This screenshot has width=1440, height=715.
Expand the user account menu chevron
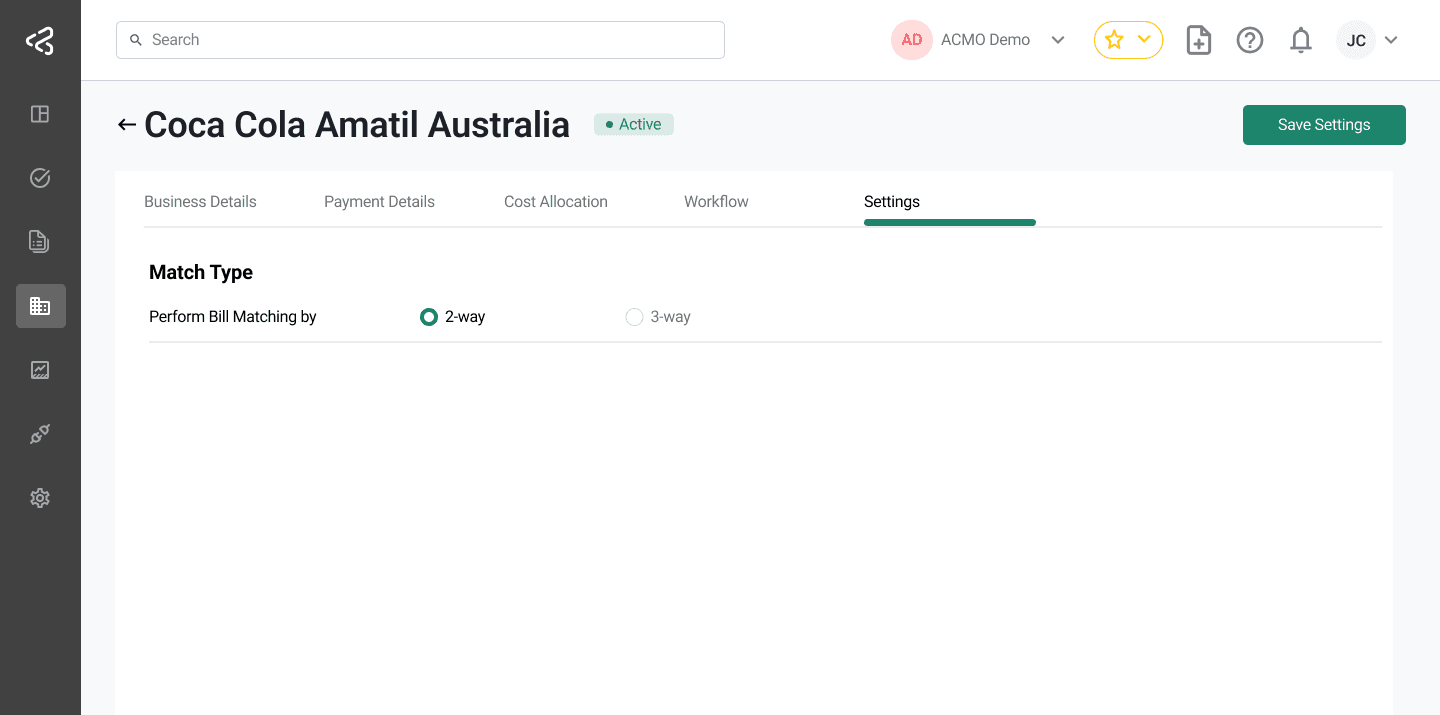point(1391,40)
